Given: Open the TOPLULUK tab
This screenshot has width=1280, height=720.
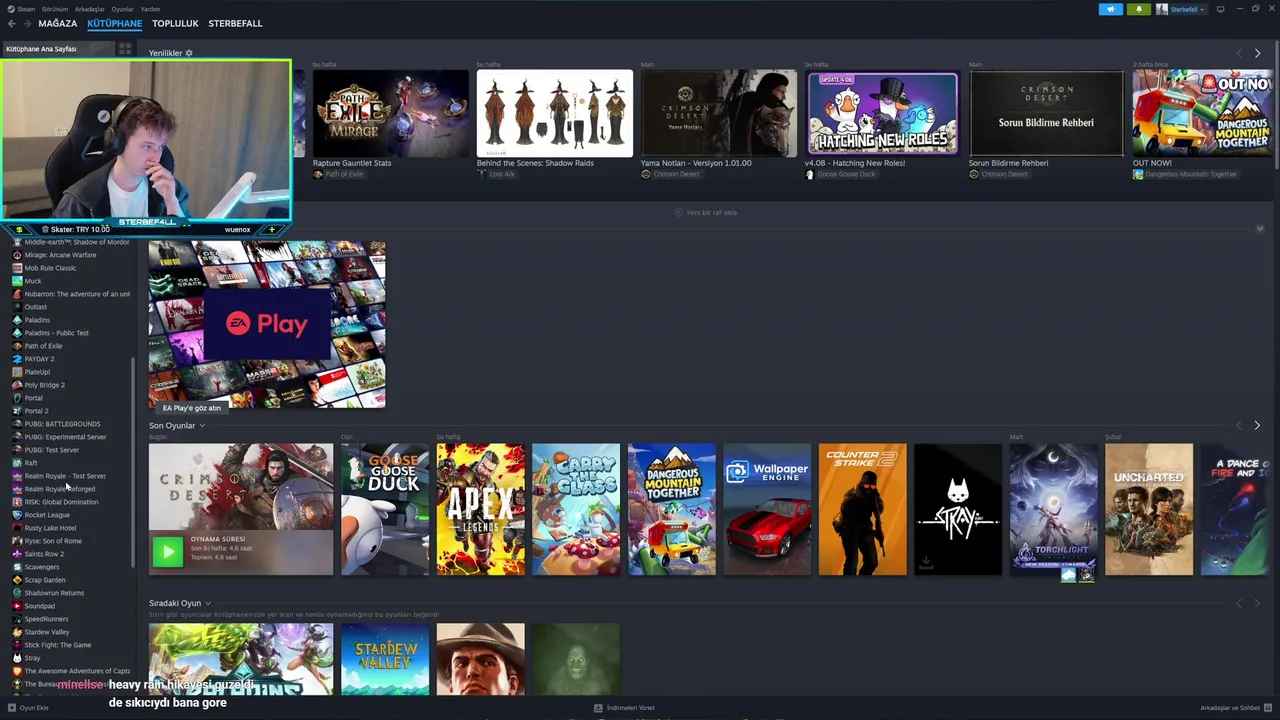Looking at the screenshot, I should (175, 23).
